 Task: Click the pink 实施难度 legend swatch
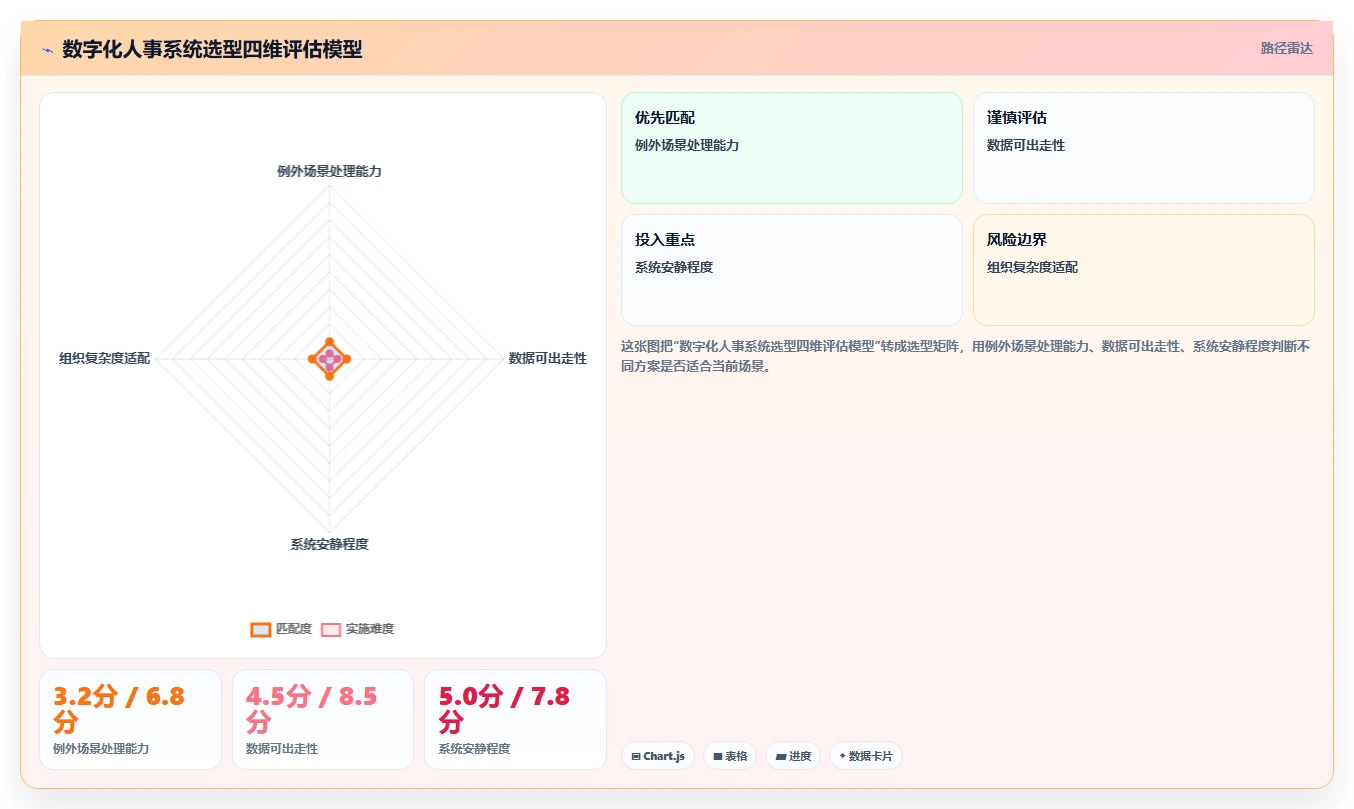coord(331,629)
